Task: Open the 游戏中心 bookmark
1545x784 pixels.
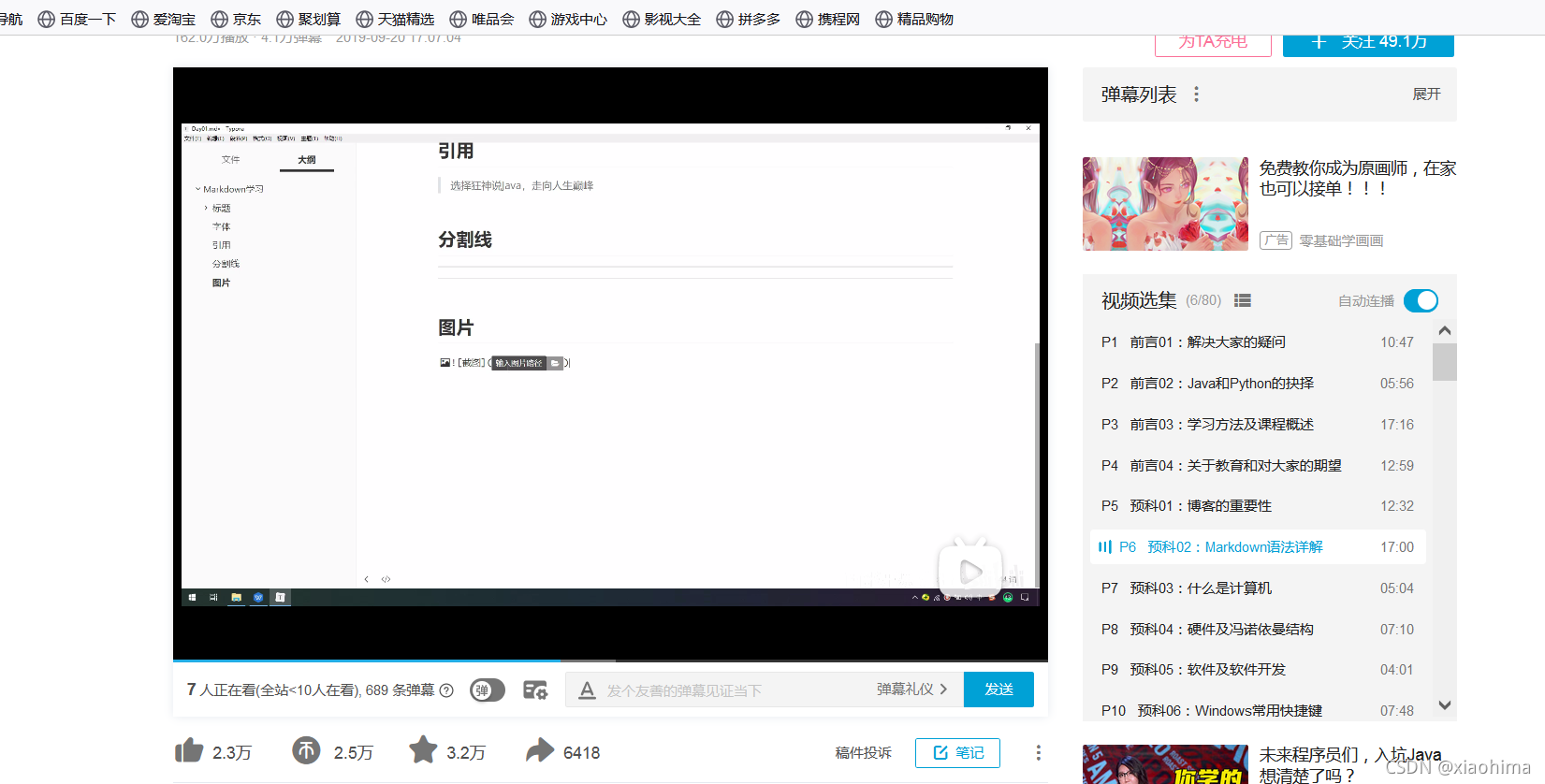Action: 568,19
